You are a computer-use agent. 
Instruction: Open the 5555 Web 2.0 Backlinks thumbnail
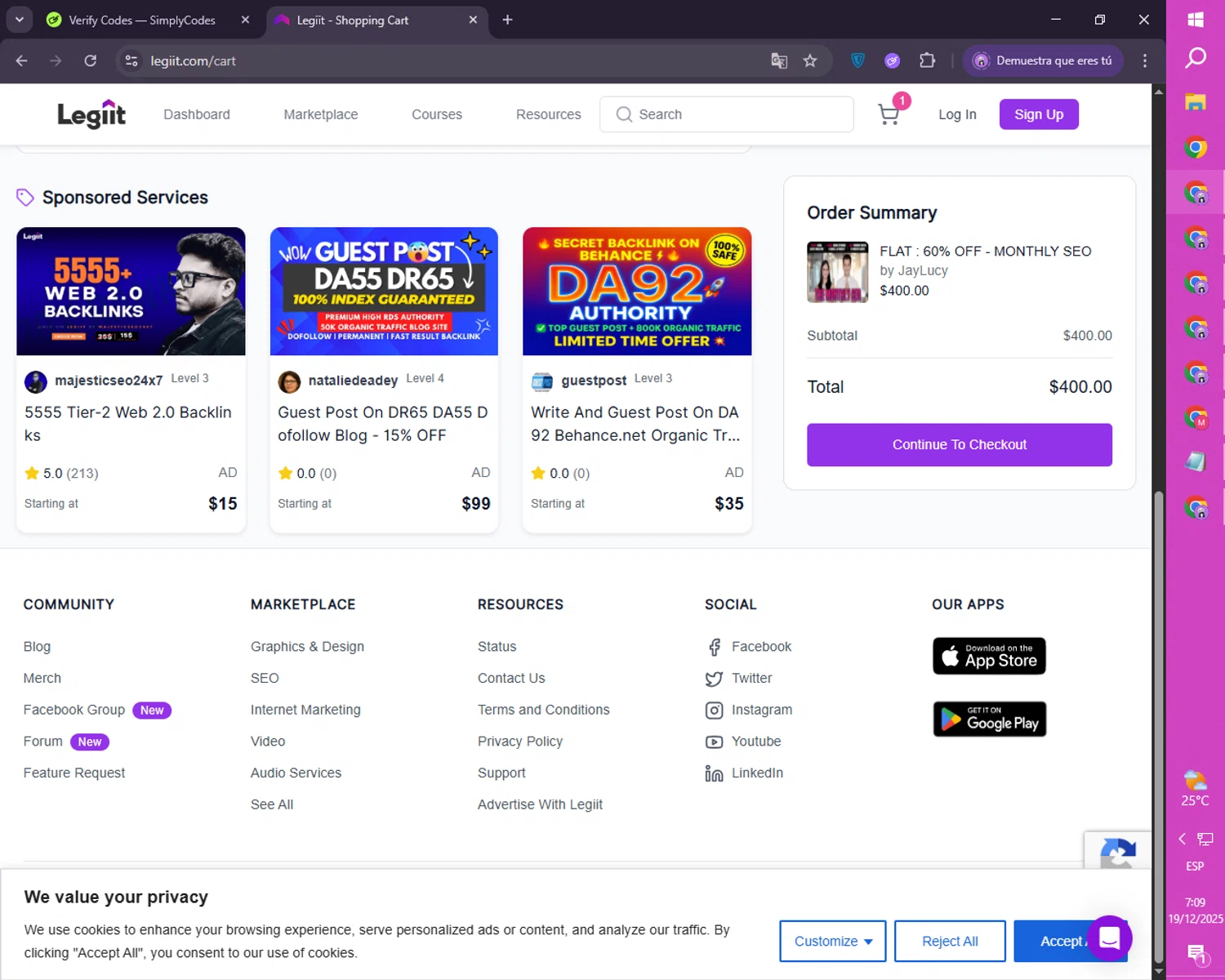point(131,292)
